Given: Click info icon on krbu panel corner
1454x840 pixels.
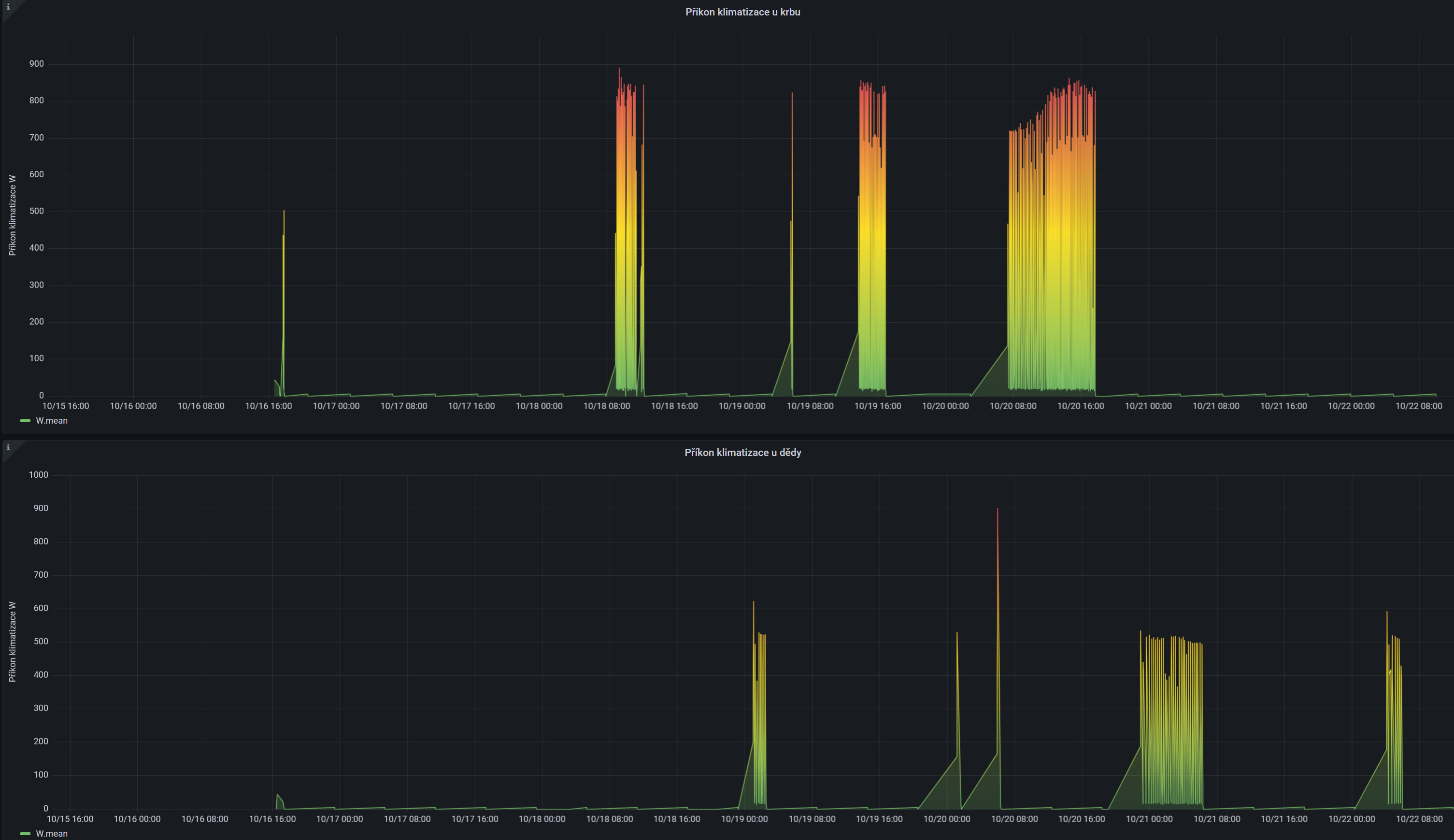Looking at the screenshot, I should pyautogui.click(x=8, y=7).
